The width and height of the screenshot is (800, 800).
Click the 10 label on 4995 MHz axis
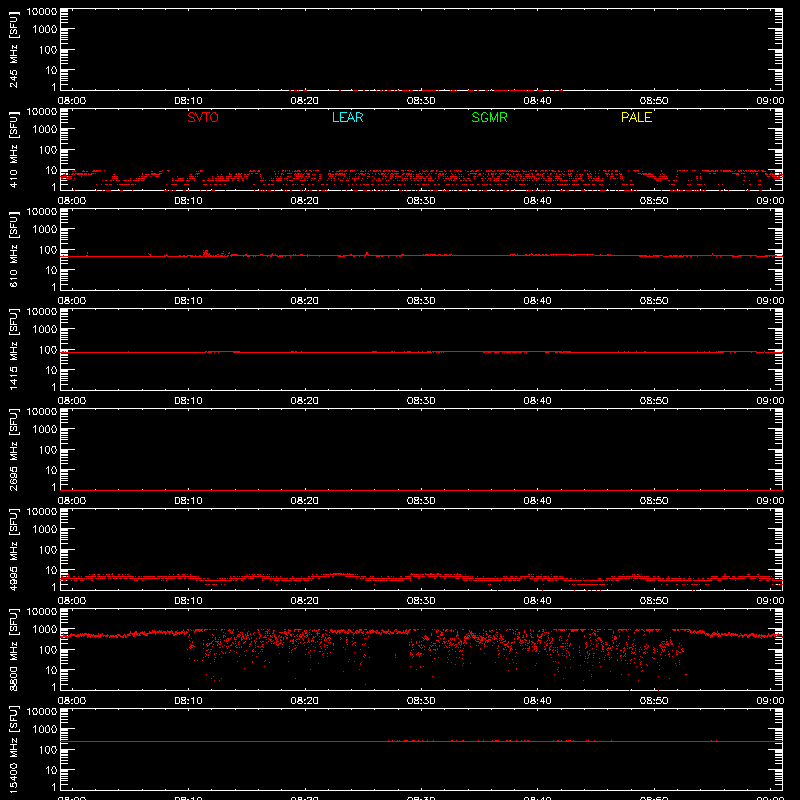pos(51,570)
